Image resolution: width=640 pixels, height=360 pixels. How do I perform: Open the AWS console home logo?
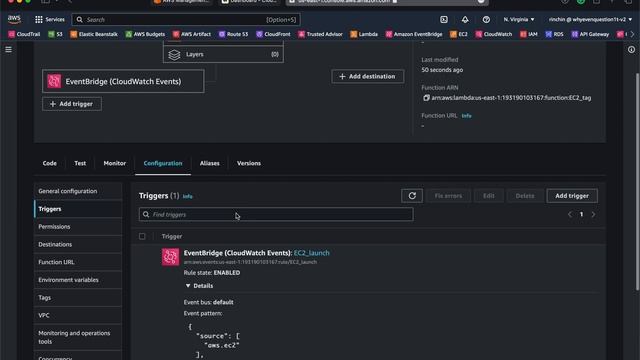coord(14,19)
